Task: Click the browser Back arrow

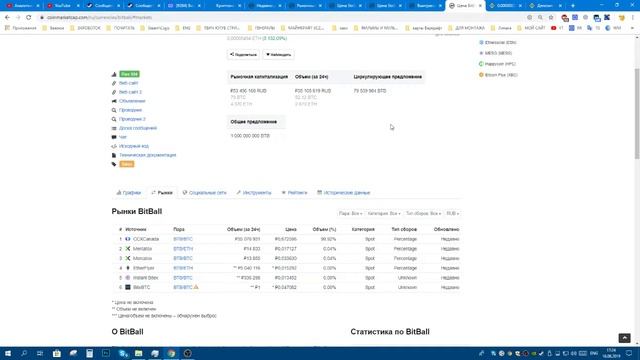Action: coord(7,18)
